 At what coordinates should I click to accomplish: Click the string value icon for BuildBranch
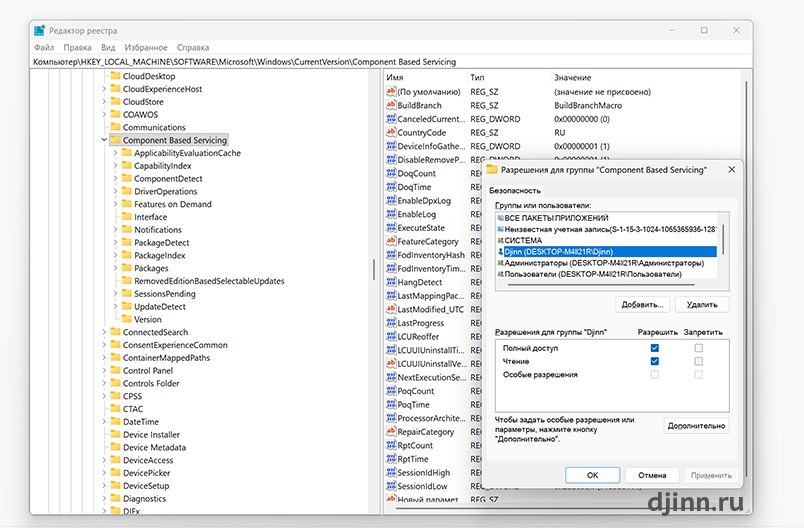pyautogui.click(x=391, y=105)
